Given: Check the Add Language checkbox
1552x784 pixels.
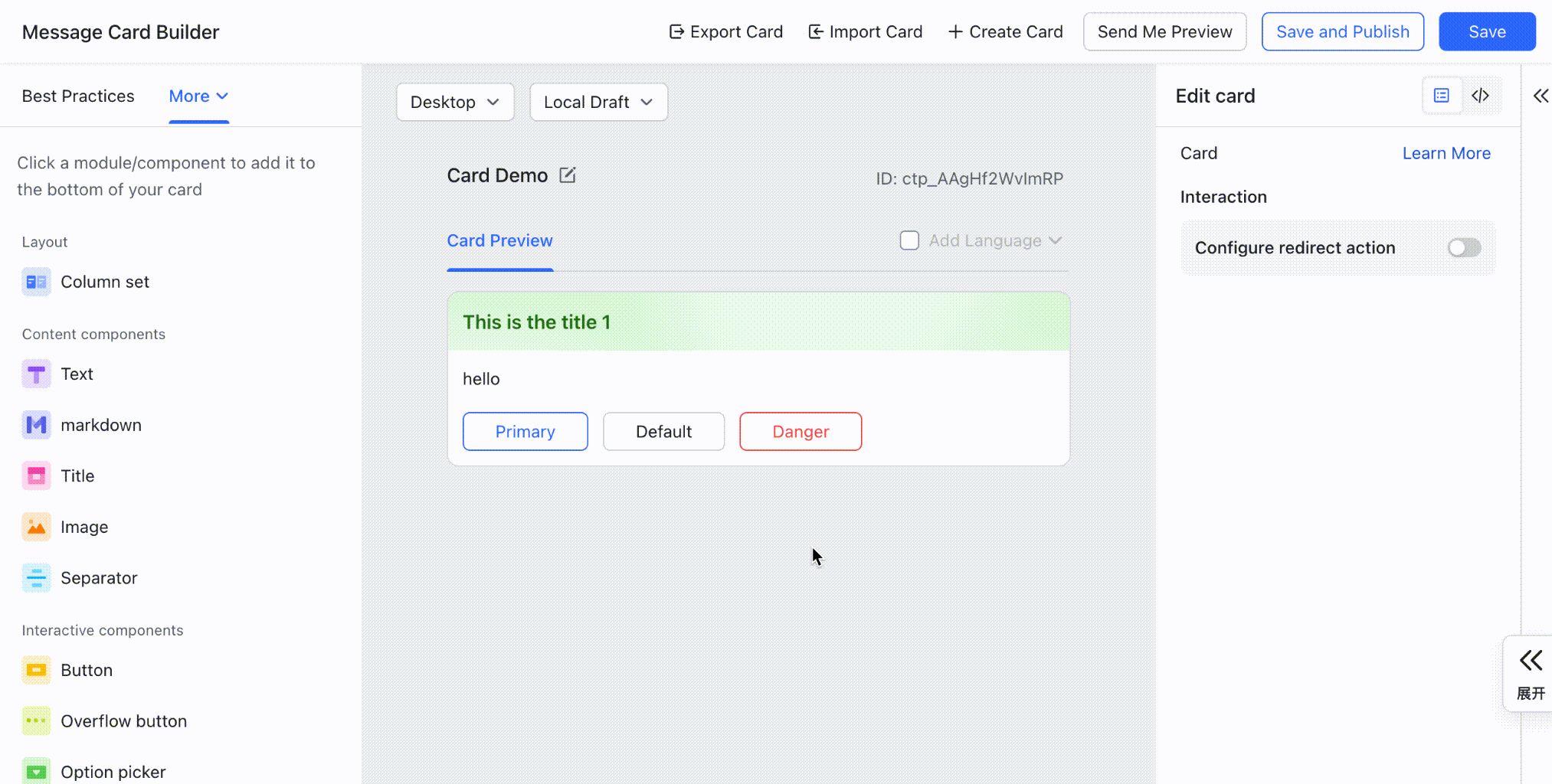Looking at the screenshot, I should [x=909, y=240].
